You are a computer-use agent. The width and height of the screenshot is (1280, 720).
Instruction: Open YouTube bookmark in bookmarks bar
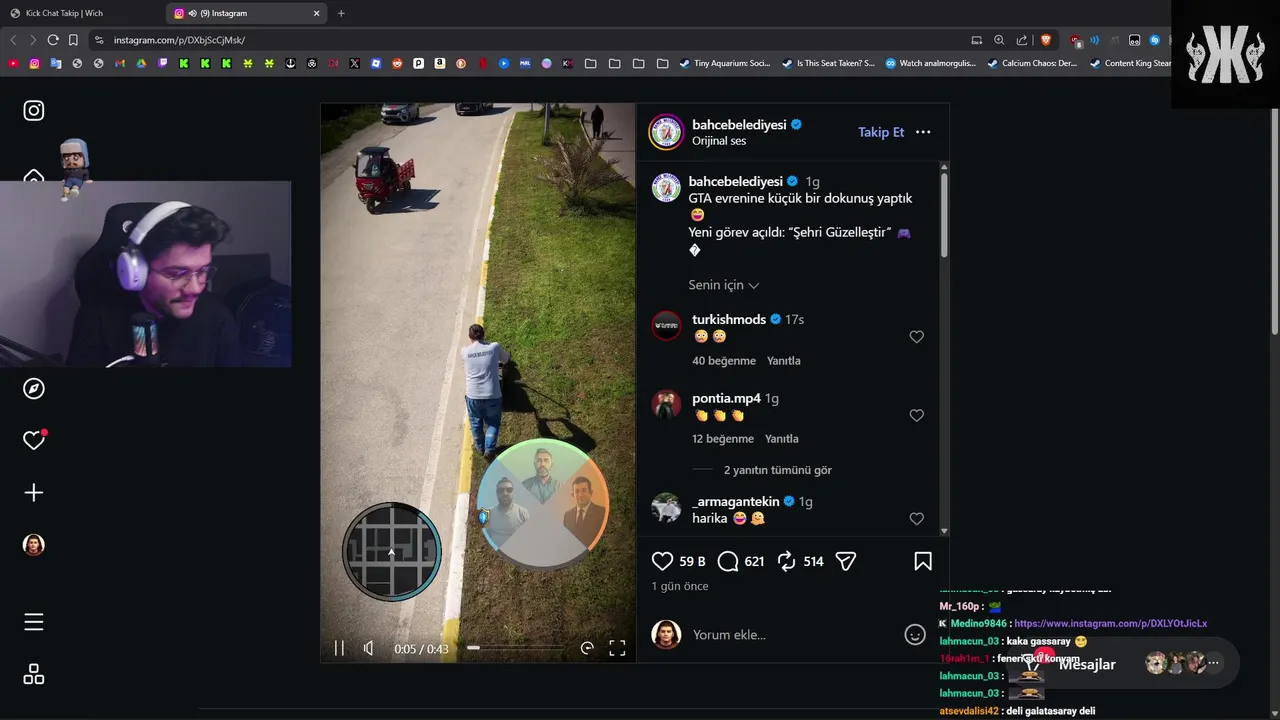[13, 63]
